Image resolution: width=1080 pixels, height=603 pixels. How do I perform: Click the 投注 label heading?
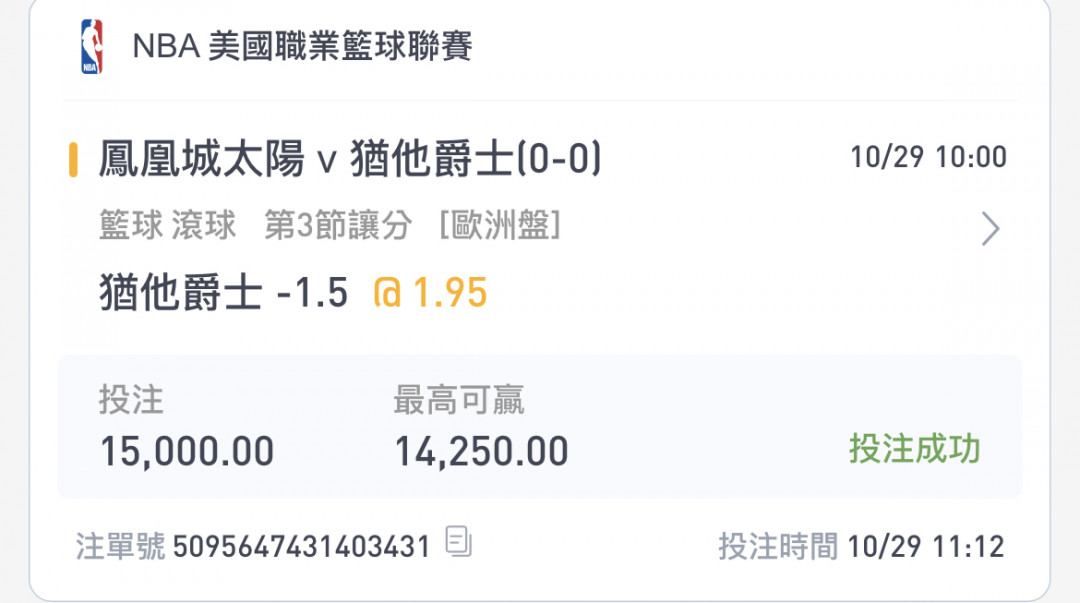click(x=132, y=400)
